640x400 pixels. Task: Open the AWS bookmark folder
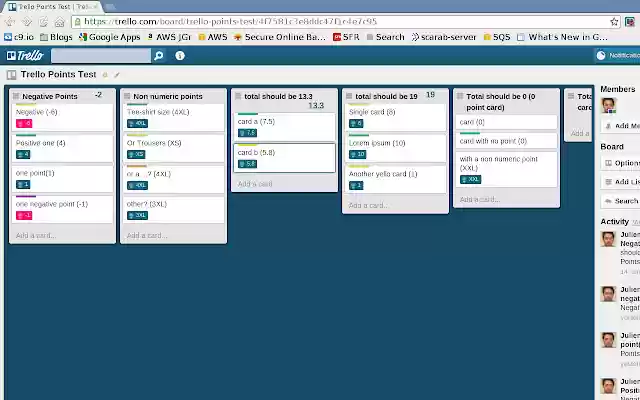coord(212,37)
